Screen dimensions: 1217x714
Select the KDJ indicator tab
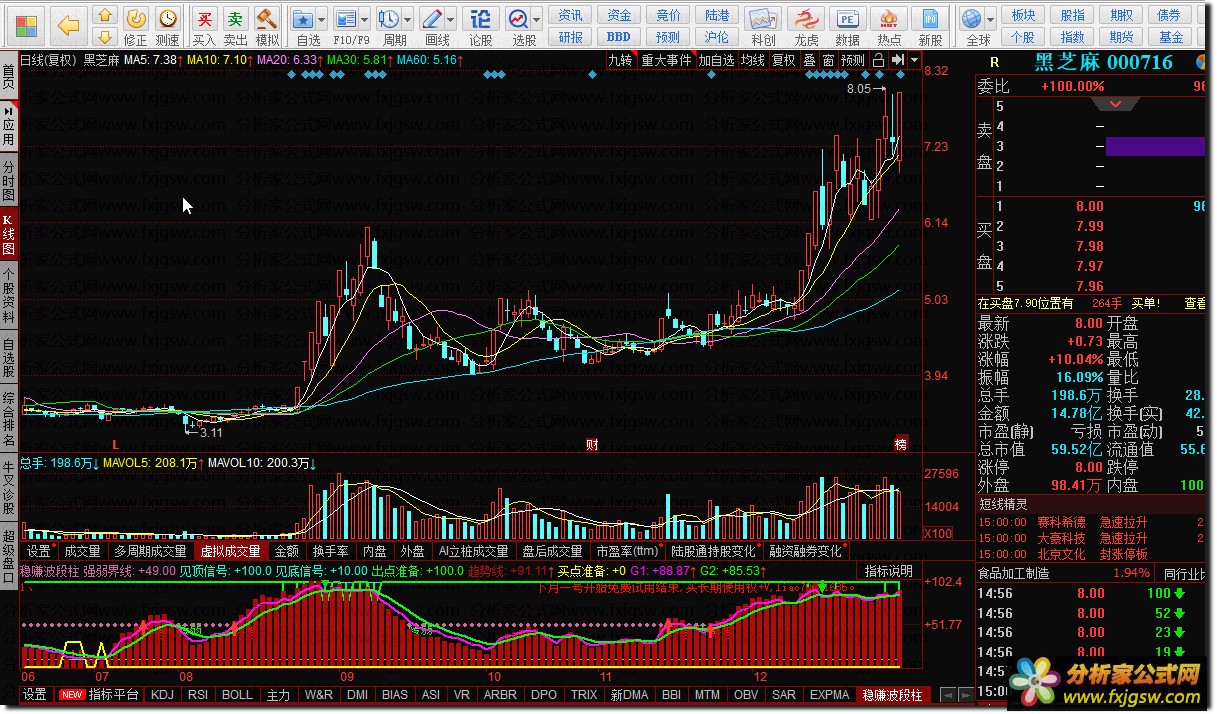[162, 695]
